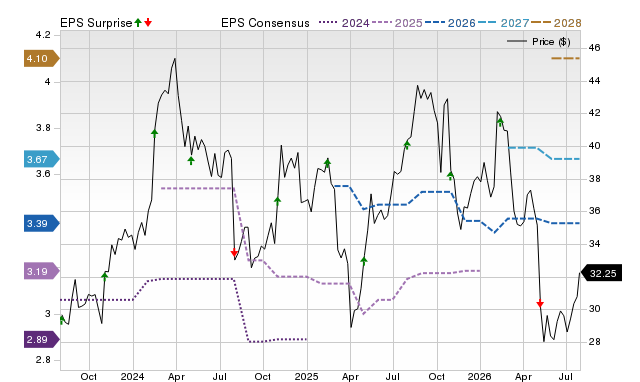The width and height of the screenshot is (640, 382).
Task: Click the 46 right price axis label
Action: (594, 48)
